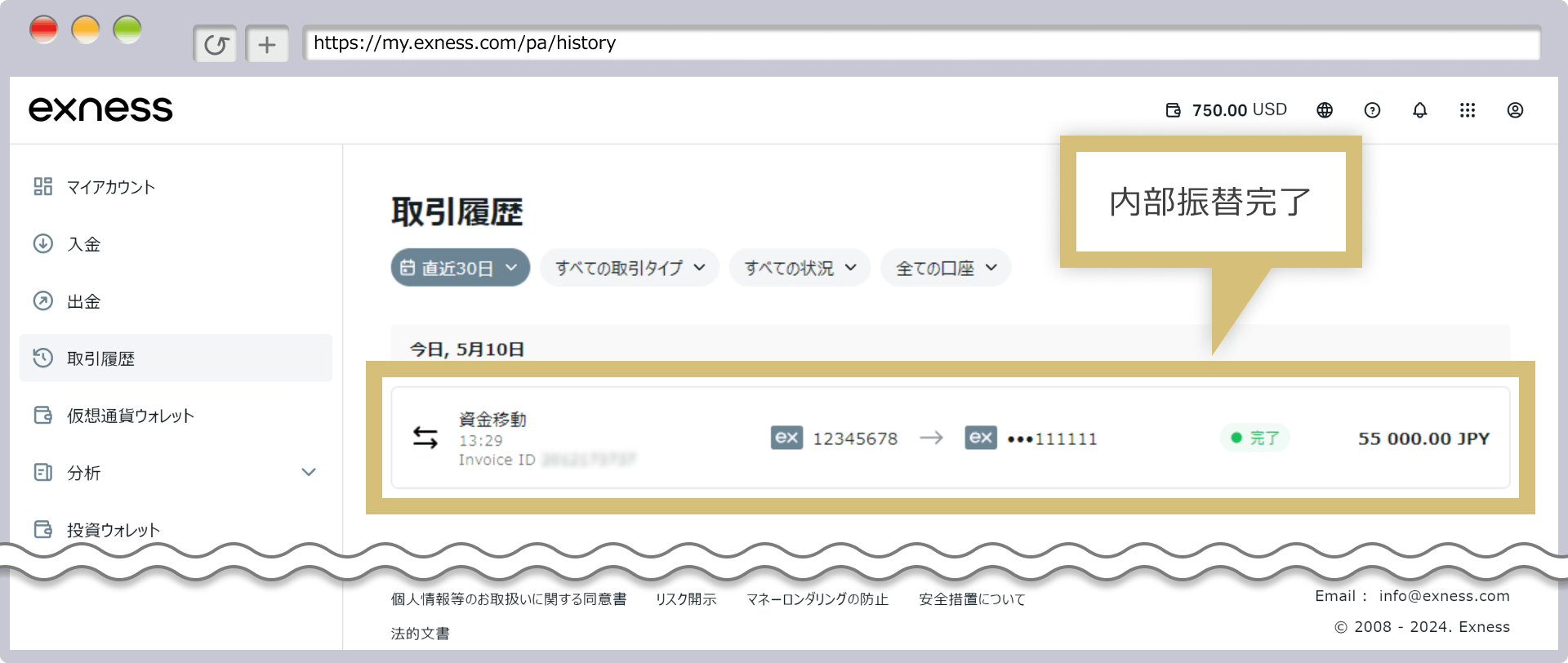Open the 法的文書 footer link
The width and height of the screenshot is (1568, 663).
pos(420,634)
